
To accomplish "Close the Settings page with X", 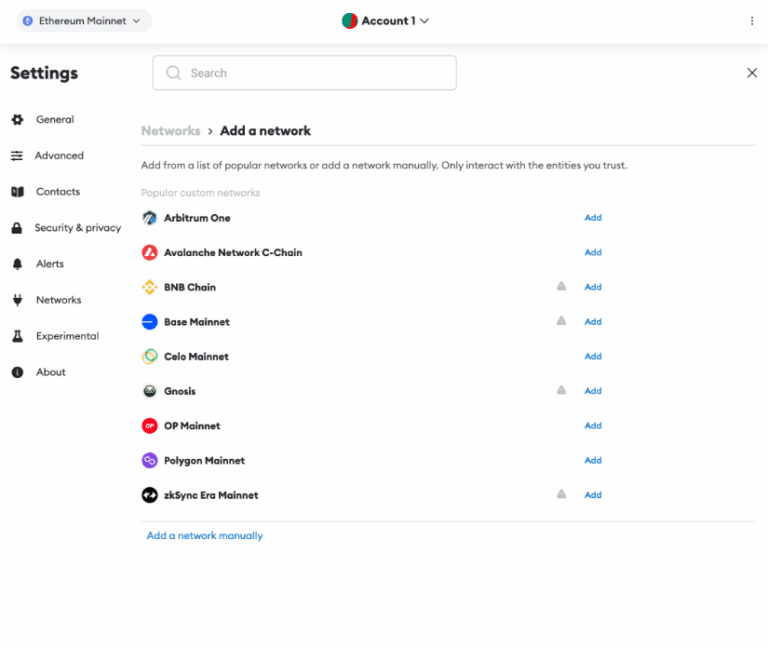I will tap(752, 73).
